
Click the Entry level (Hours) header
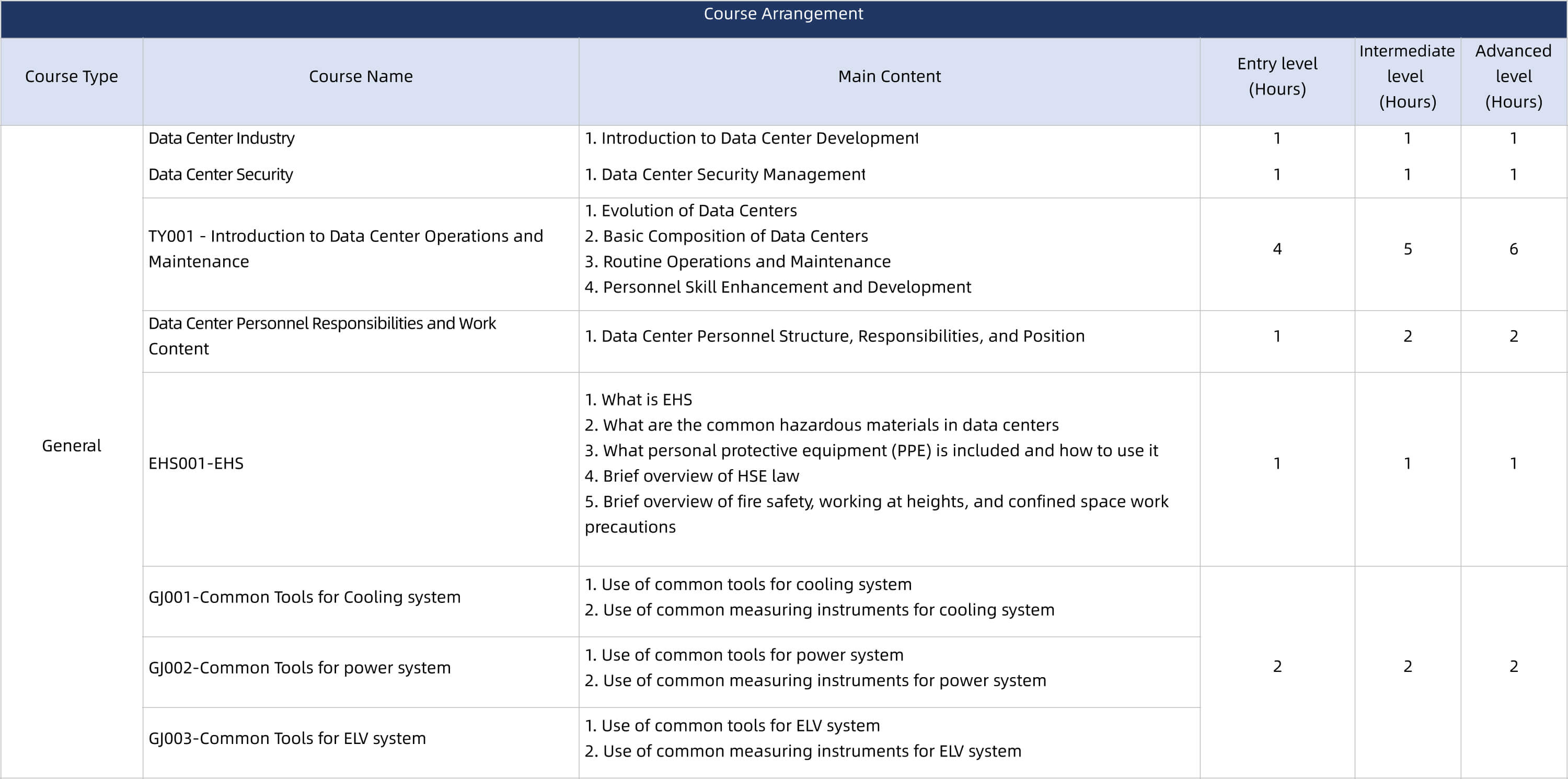(1276, 77)
